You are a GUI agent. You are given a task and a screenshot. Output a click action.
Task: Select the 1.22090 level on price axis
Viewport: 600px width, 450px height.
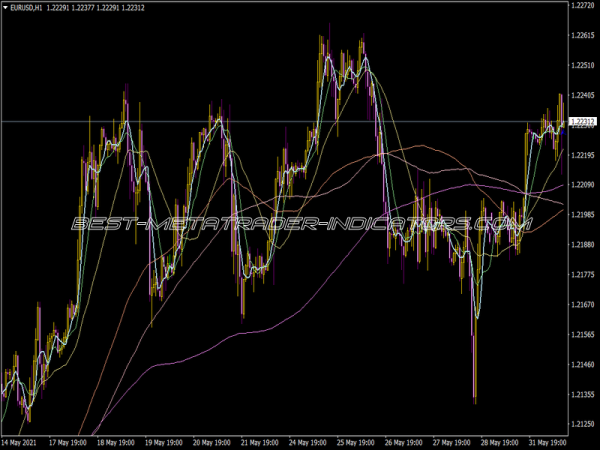point(582,185)
